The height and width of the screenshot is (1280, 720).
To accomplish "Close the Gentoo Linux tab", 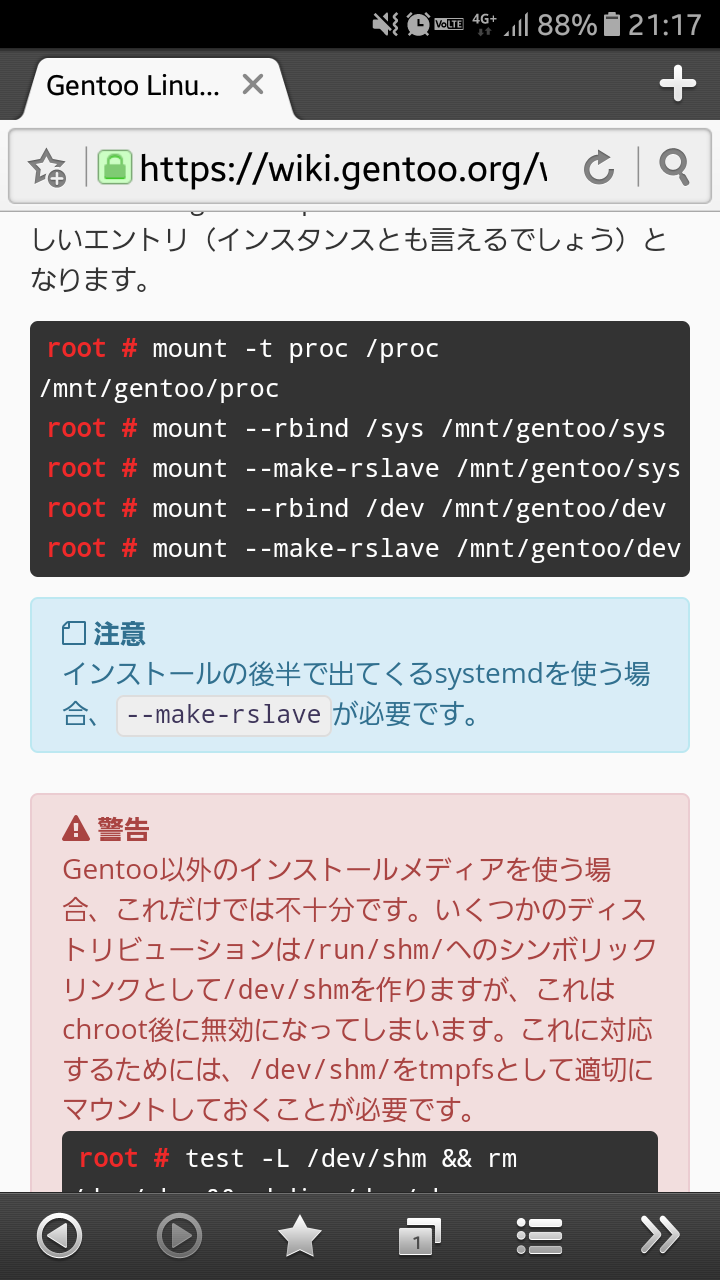I will pyautogui.click(x=253, y=85).
